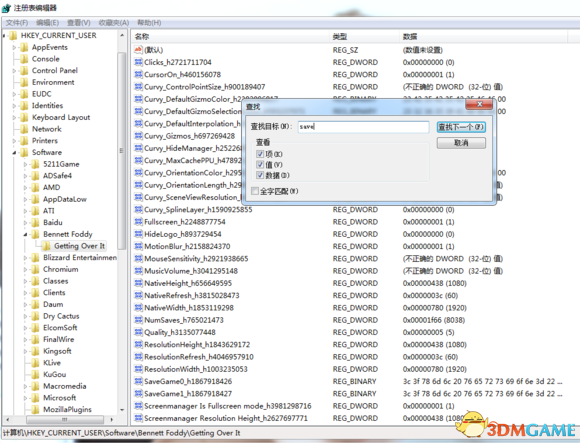Click the default string value icon
Screen dimensions: 580x443
point(138,50)
